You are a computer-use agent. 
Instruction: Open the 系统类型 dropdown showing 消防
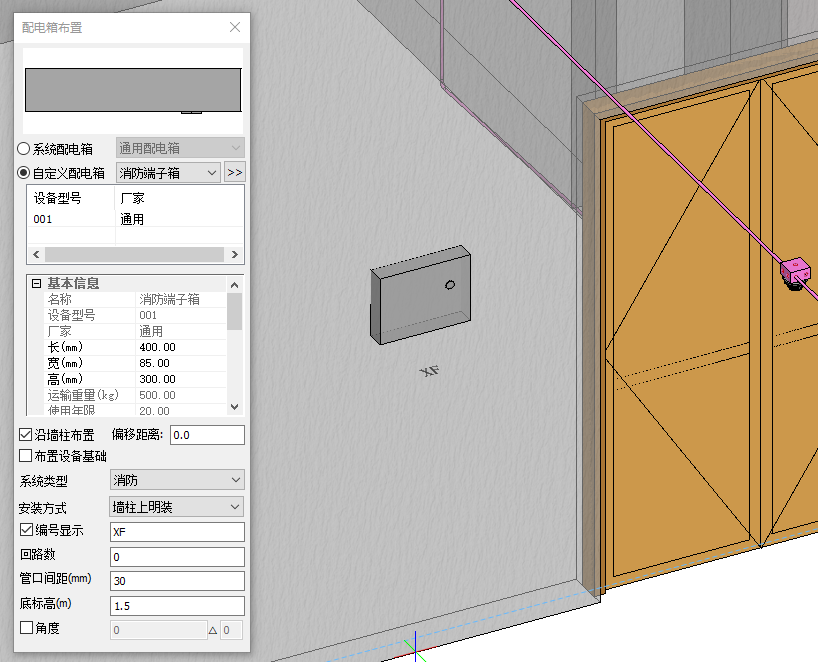tap(176, 481)
